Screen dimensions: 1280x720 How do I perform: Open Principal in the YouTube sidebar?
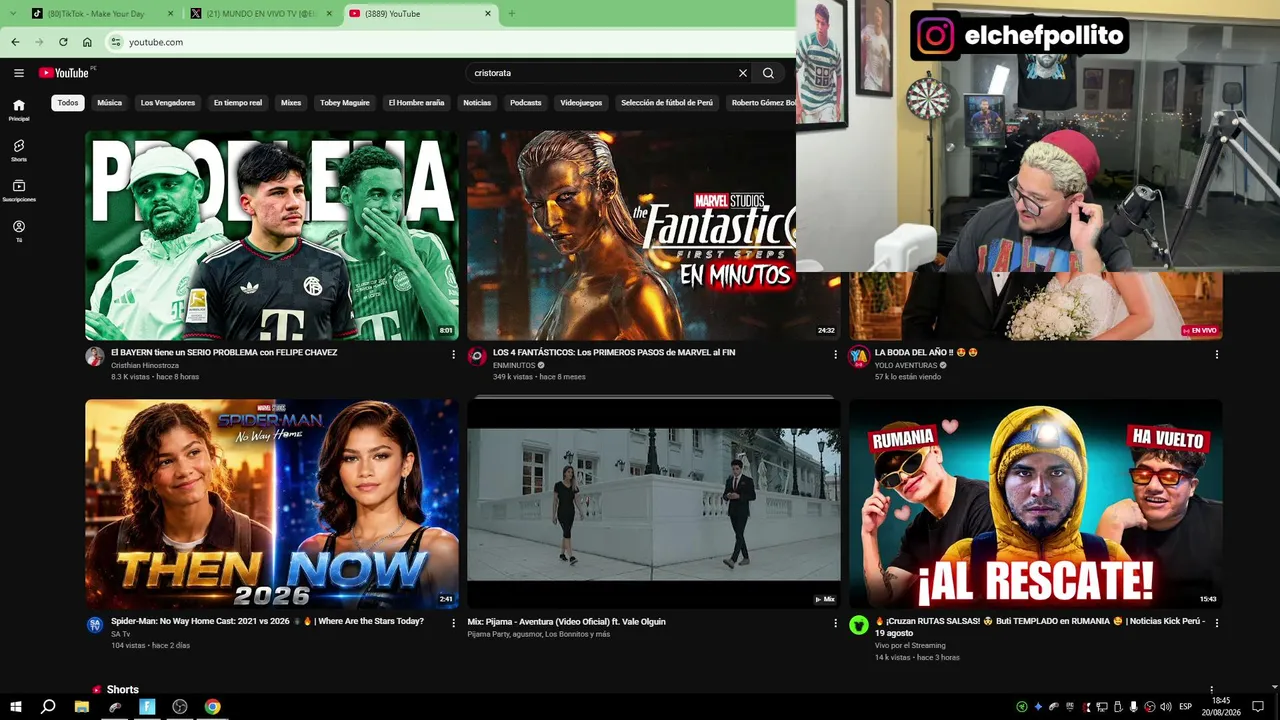tap(19, 110)
